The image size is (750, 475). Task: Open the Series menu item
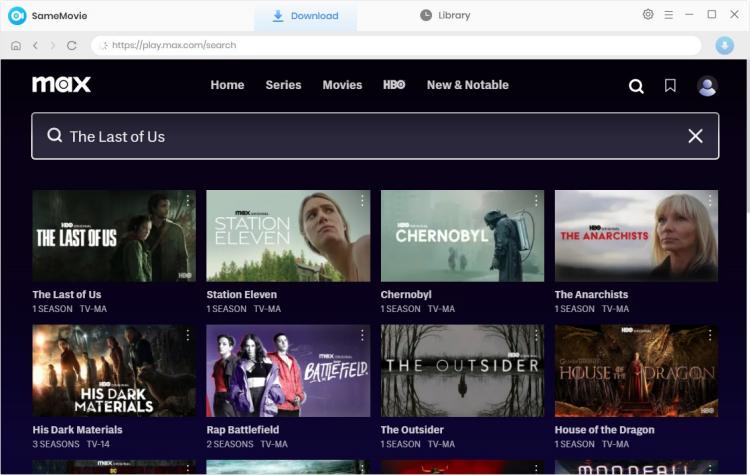tap(283, 85)
